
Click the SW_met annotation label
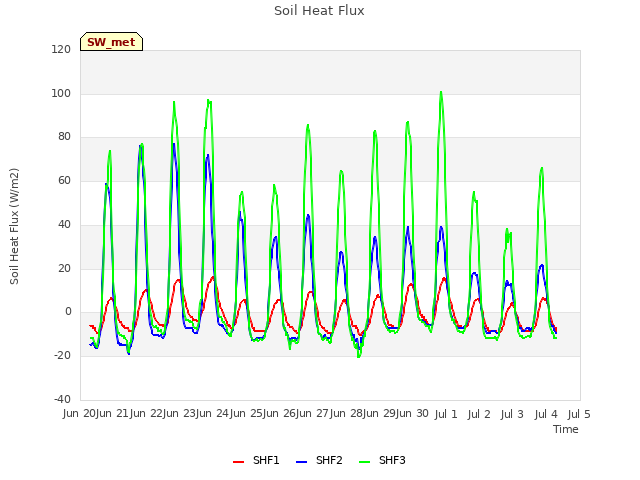point(111,42)
